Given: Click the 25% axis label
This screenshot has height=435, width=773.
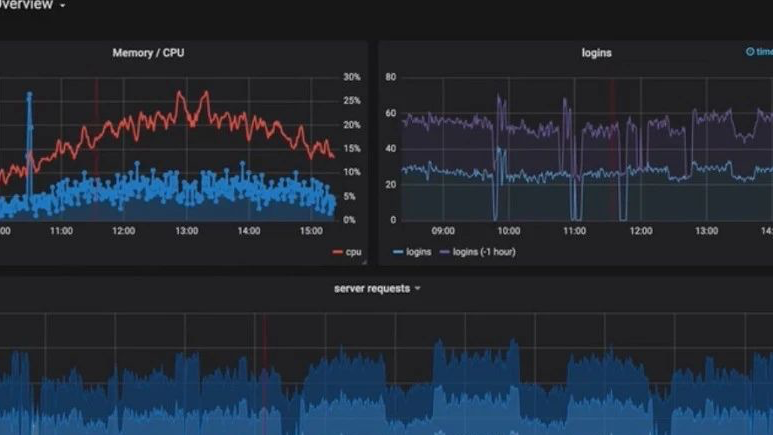Looking at the screenshot, I should click(351, 101).
